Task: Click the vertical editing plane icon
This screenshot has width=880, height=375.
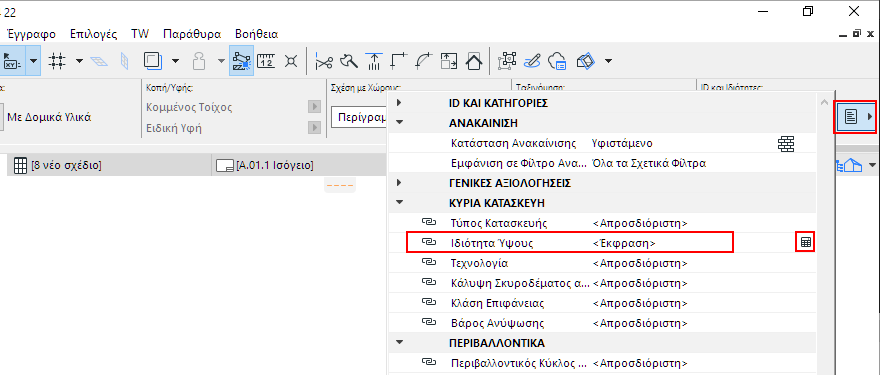Action: coord(125,61)
